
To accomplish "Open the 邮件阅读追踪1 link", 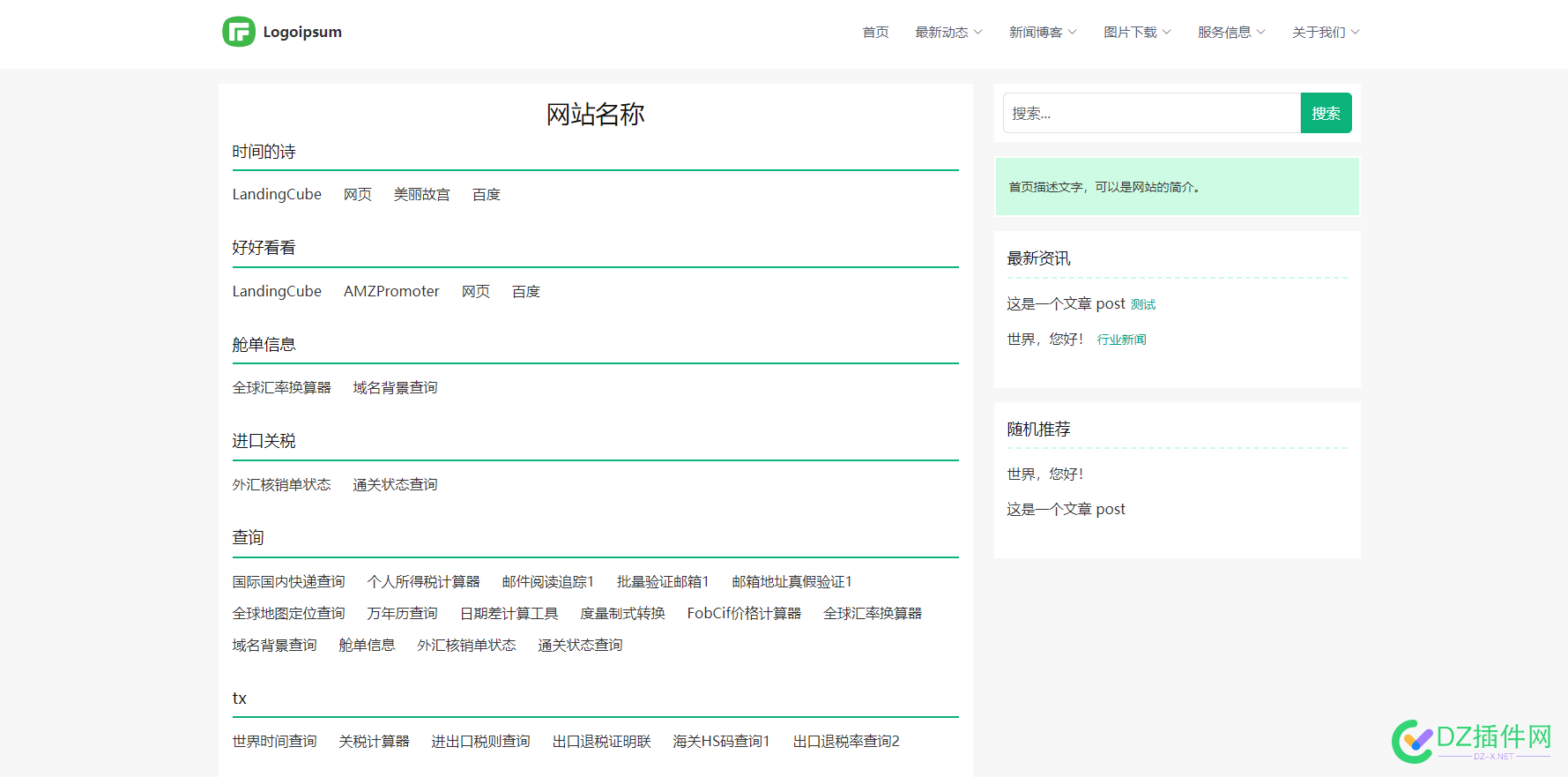I will [548, 581].
